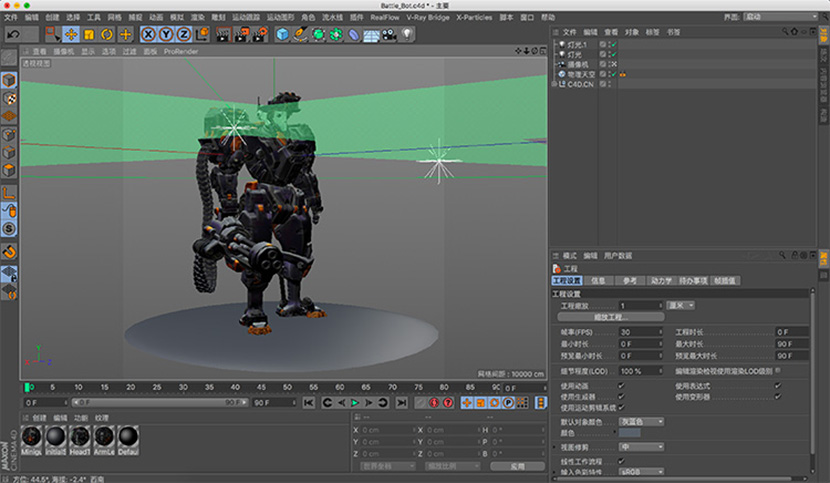Switch to 动力学 tab
This screenshot has width=830, height=483.
[x=661, y=281]
